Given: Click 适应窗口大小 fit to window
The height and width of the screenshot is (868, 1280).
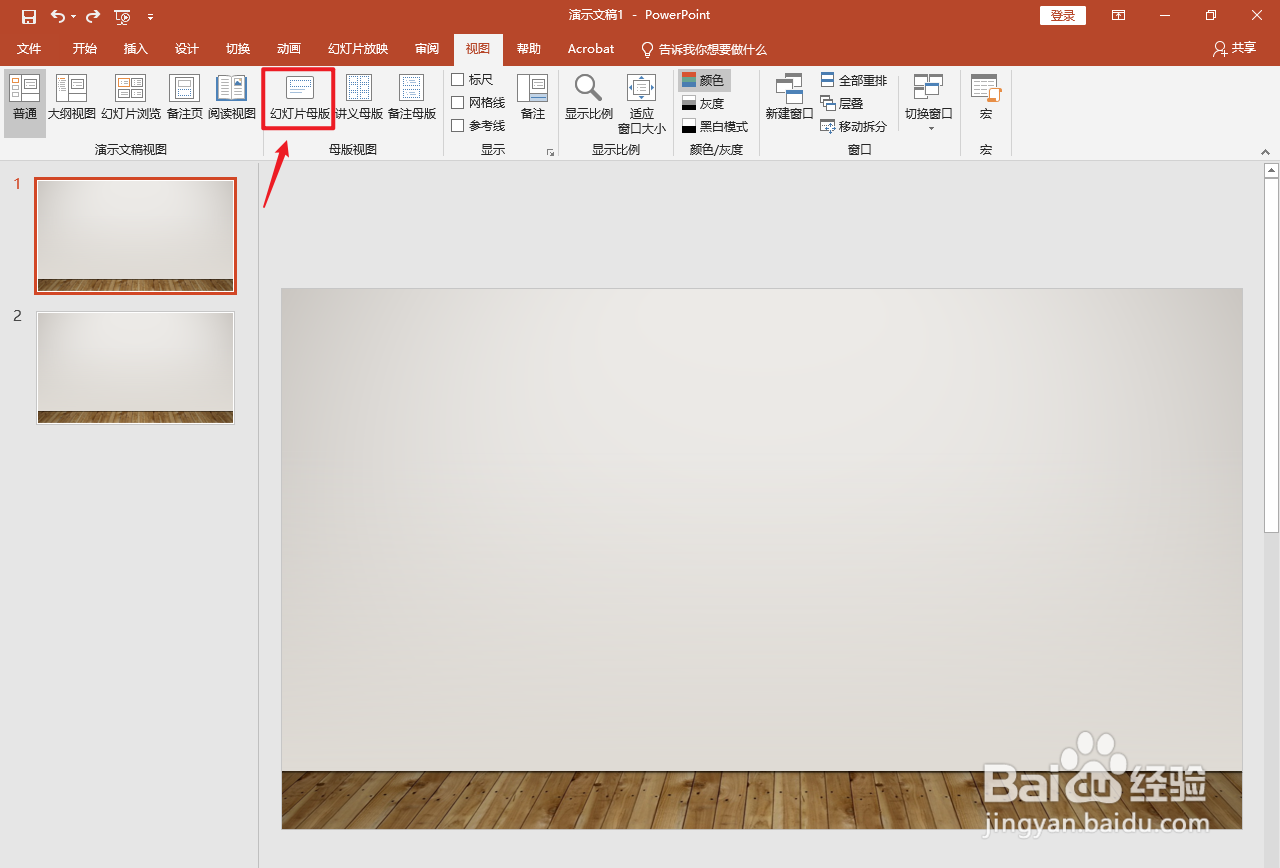Looking at the screenshot, I should 642,104.
